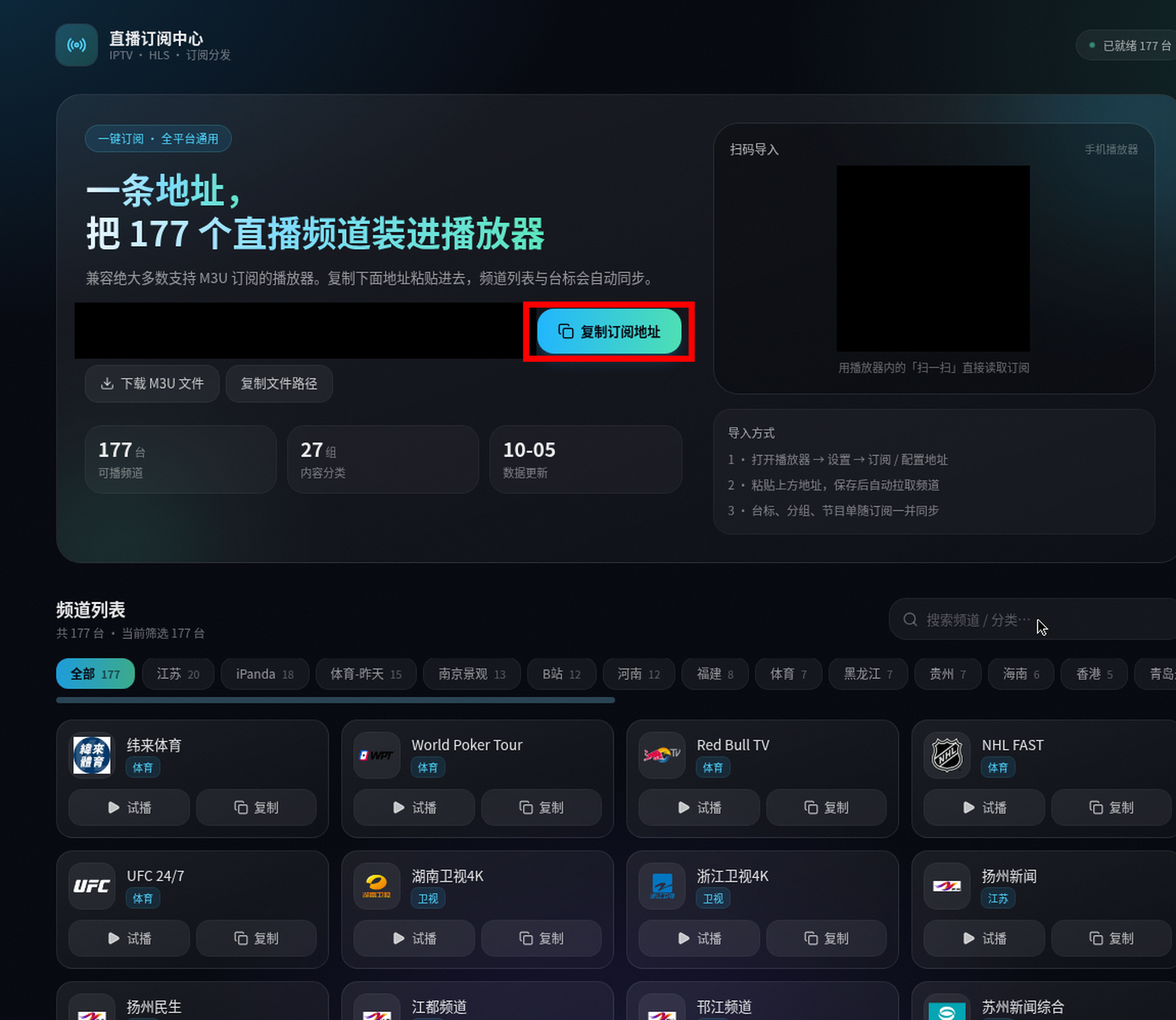The height and width of the screenshot is (1020, 1176).
Task: Copy the 湖南卫视4K link
Action: coord(542,938)
